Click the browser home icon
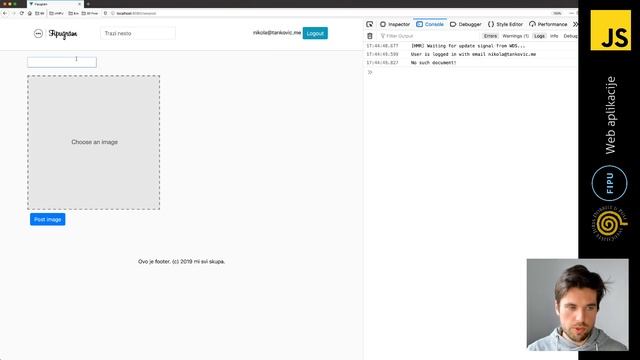640x360 pixels. [x=30, y=13]
